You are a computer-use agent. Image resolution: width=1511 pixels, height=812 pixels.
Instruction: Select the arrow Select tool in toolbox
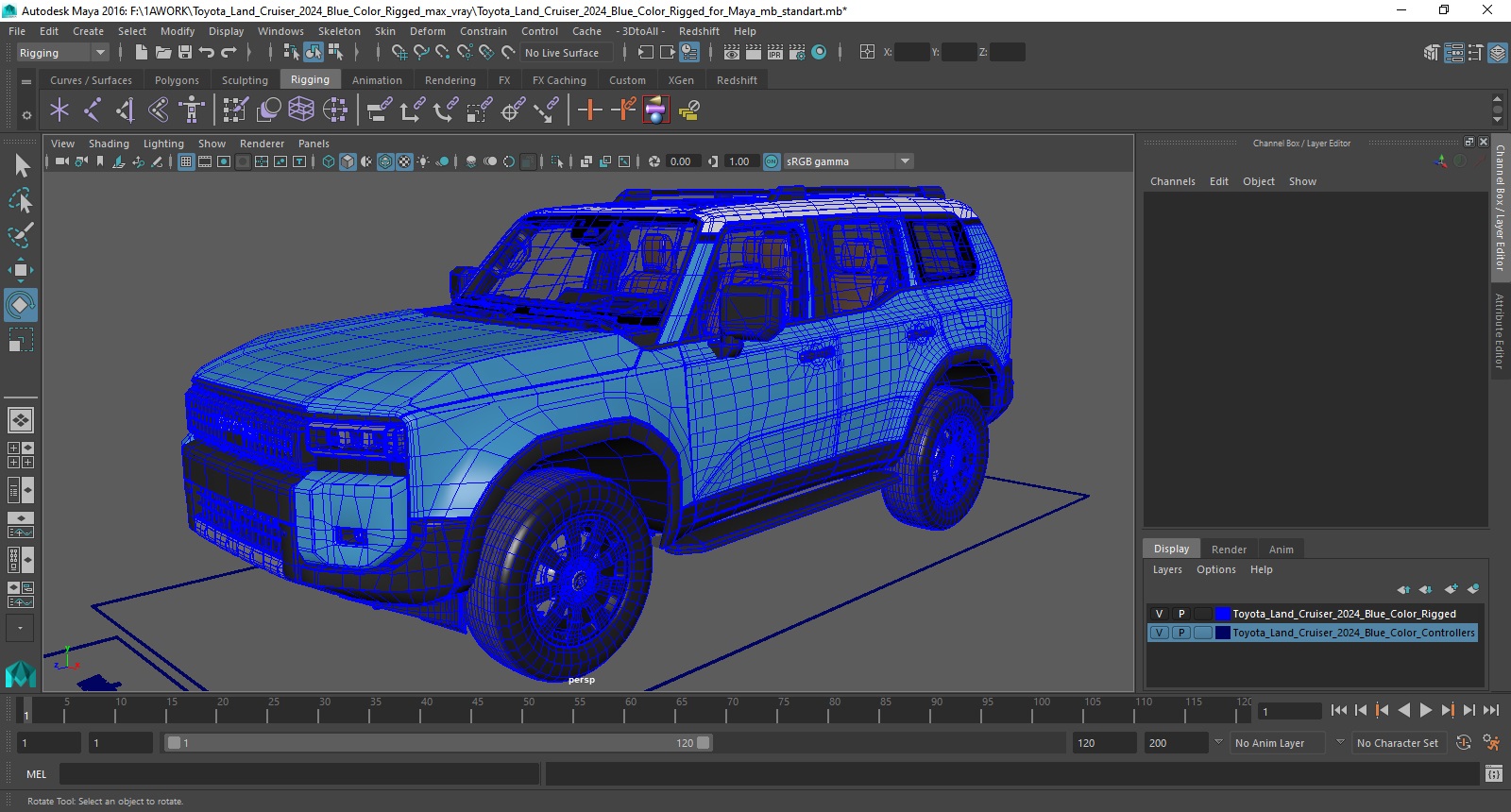coord(21,165)
